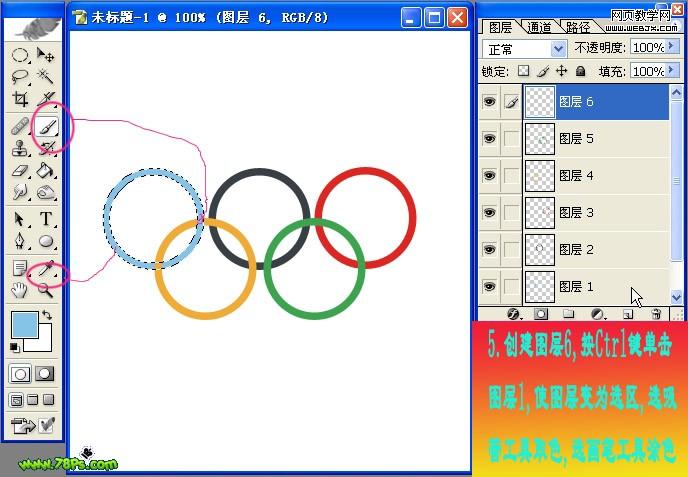
Task: Select the Hand tool
Action: point(20,290)
